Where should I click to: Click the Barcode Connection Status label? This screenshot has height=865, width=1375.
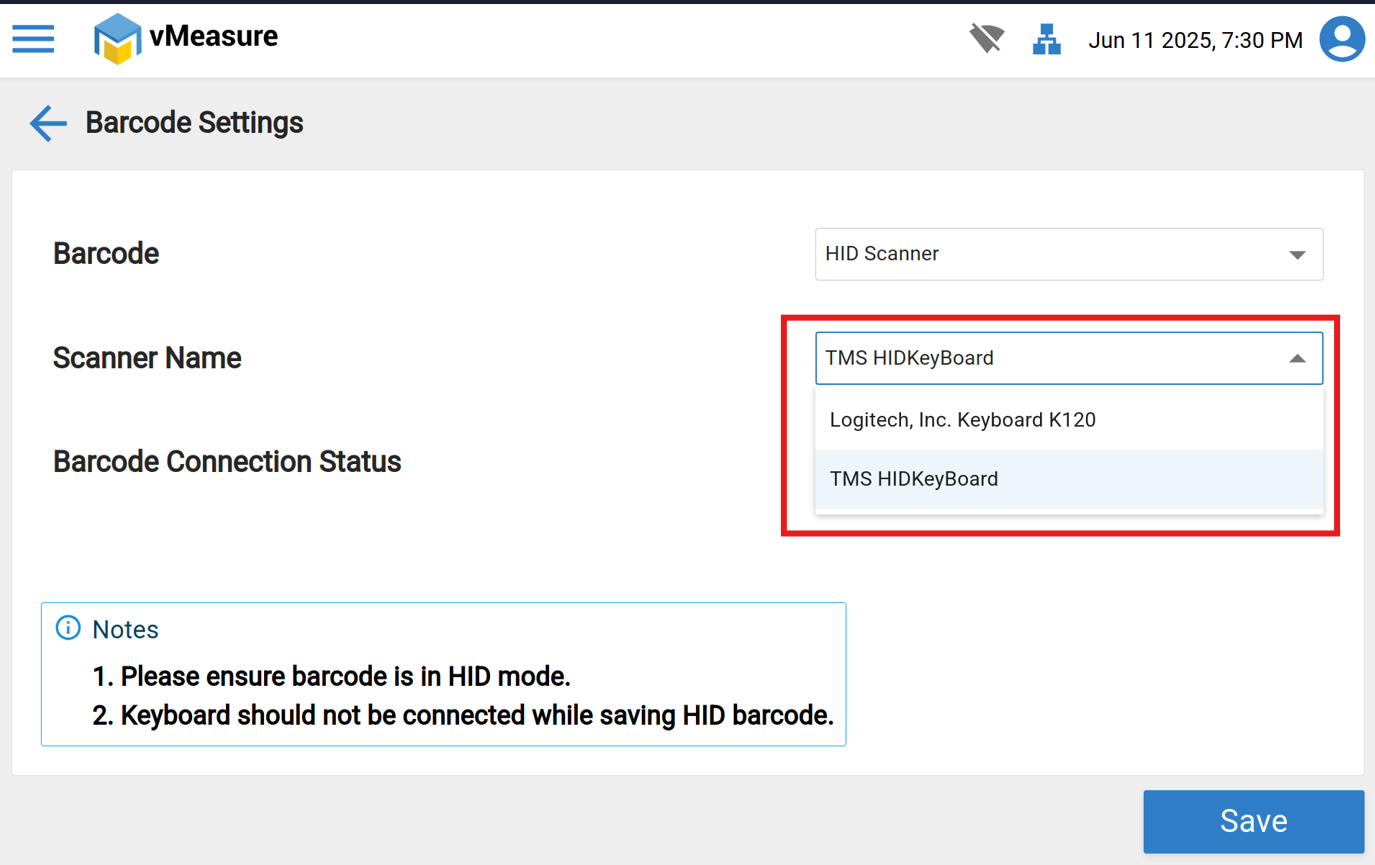point(227,462)
